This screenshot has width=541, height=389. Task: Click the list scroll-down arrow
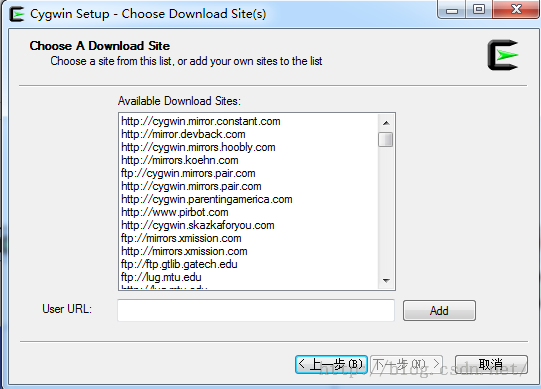pyautogui.click(x=386, y=281)
